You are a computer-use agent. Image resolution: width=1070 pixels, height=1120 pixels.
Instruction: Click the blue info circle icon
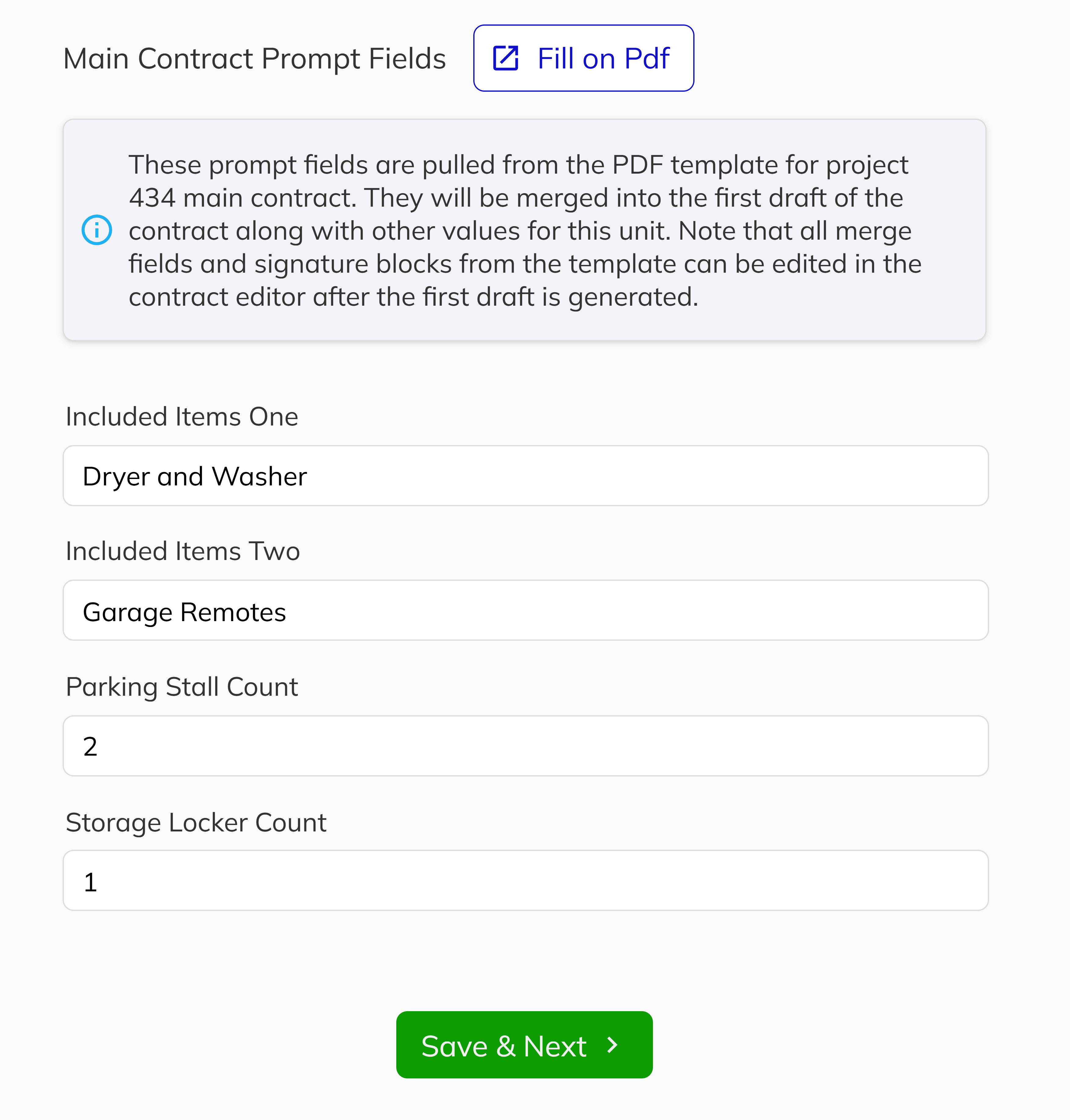coord(97,230)
